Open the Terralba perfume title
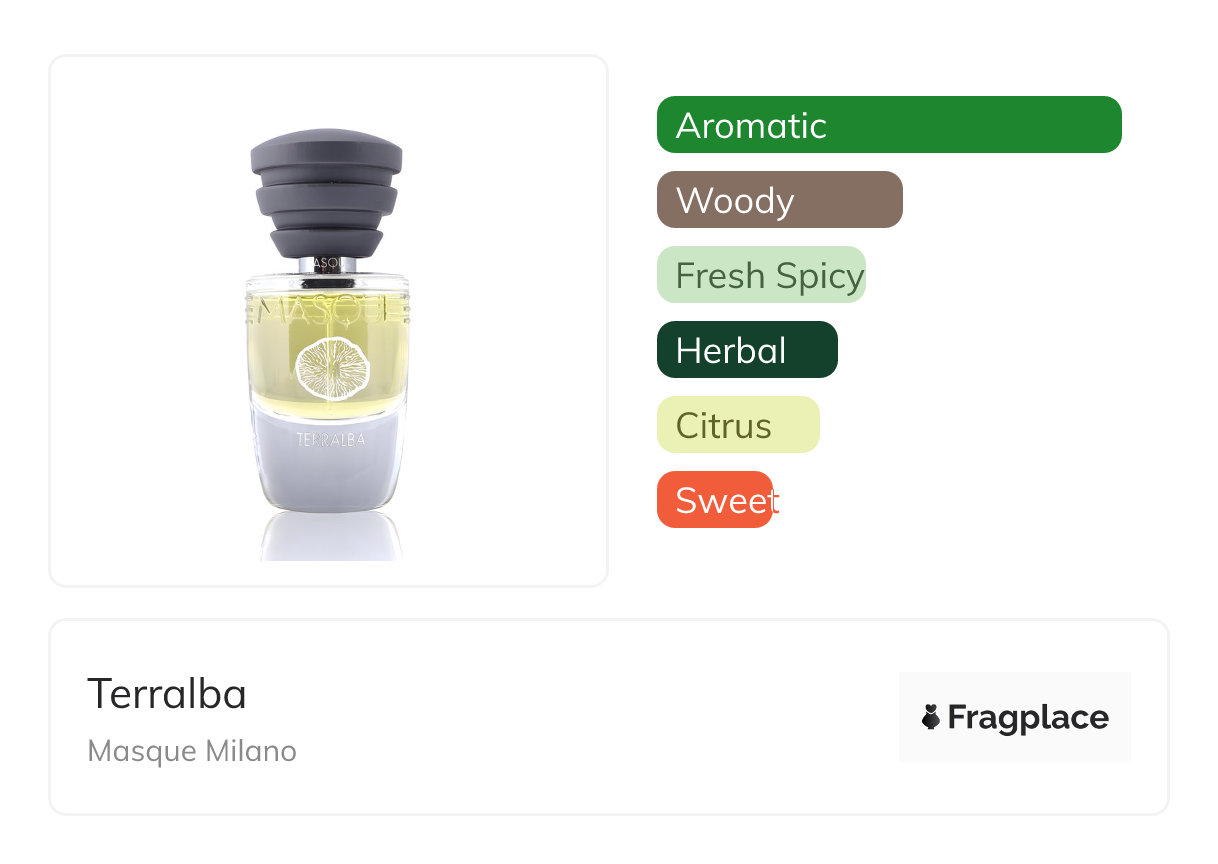Image resolution: width=1218 pixels, height=864 pixels. 167,694
